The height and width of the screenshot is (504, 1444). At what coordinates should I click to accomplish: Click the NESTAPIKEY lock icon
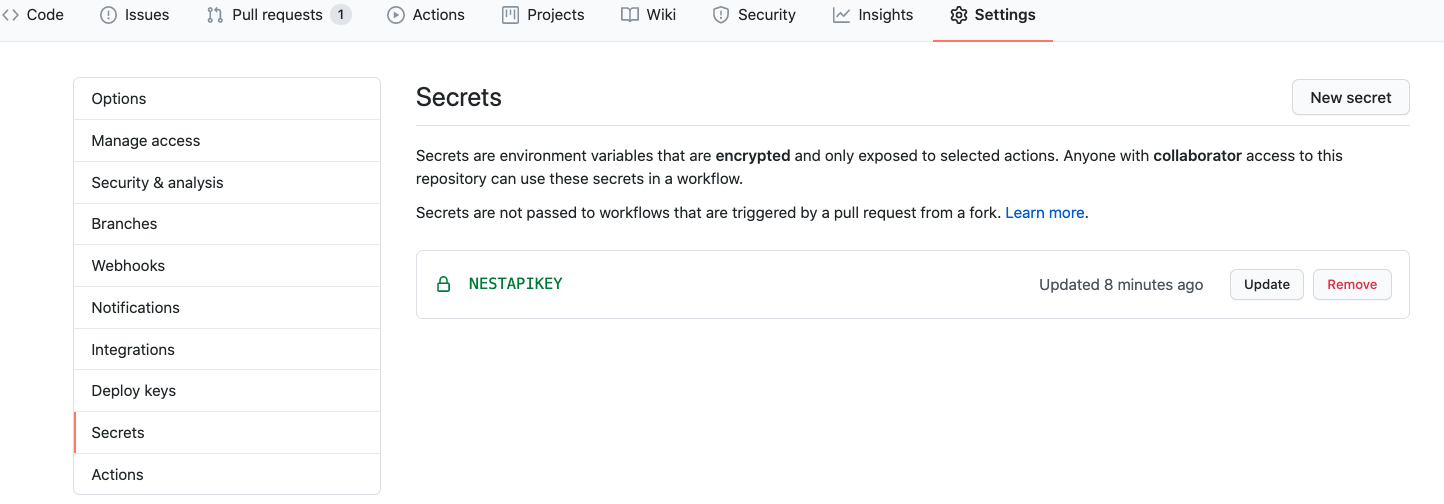(443, 284)
